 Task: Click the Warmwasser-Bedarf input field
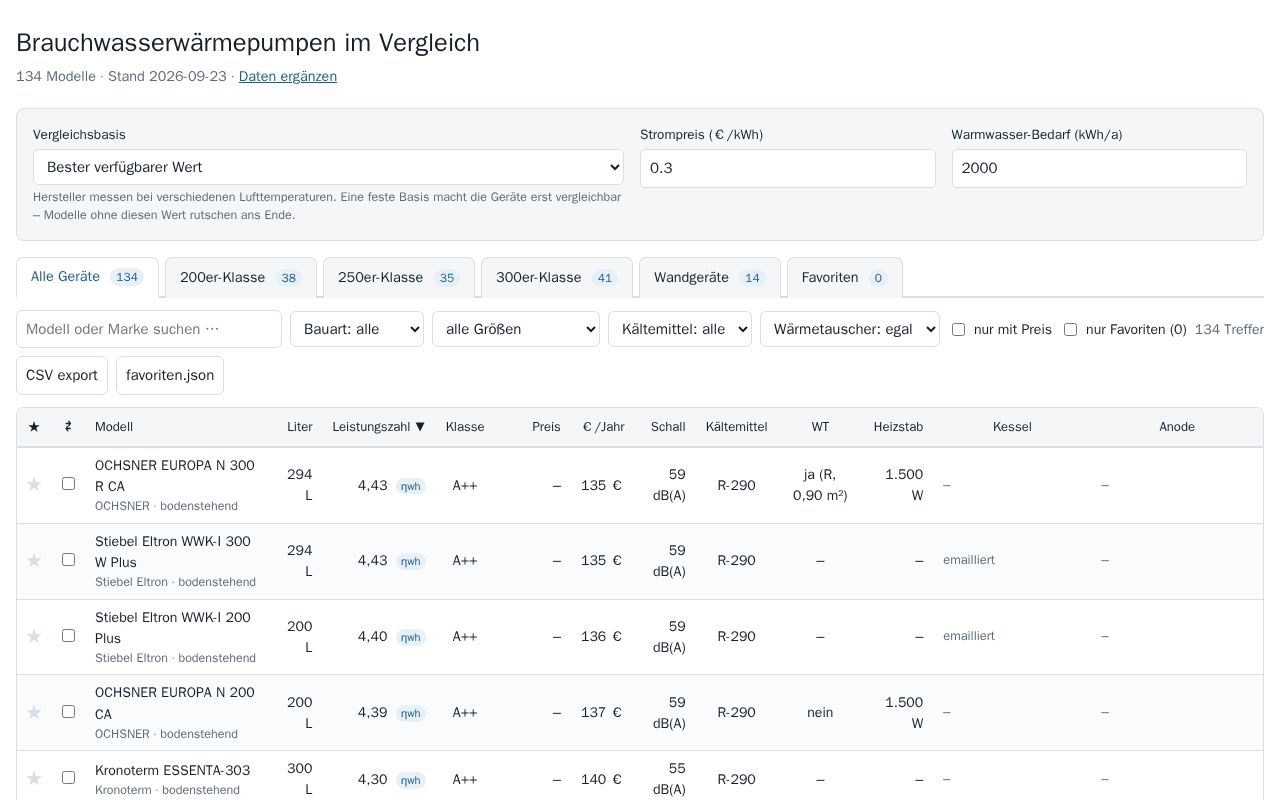coord(1099,168)
